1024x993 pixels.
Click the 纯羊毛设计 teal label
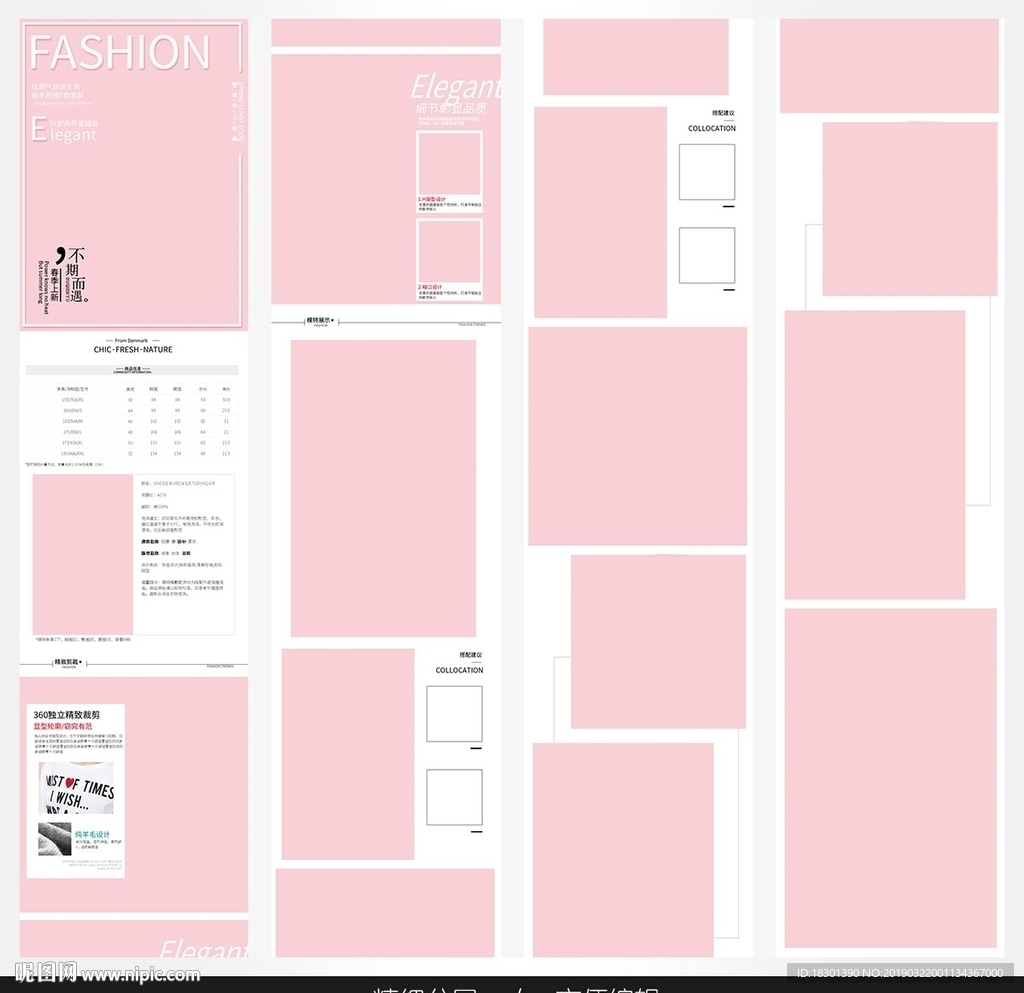coord(92,834)
